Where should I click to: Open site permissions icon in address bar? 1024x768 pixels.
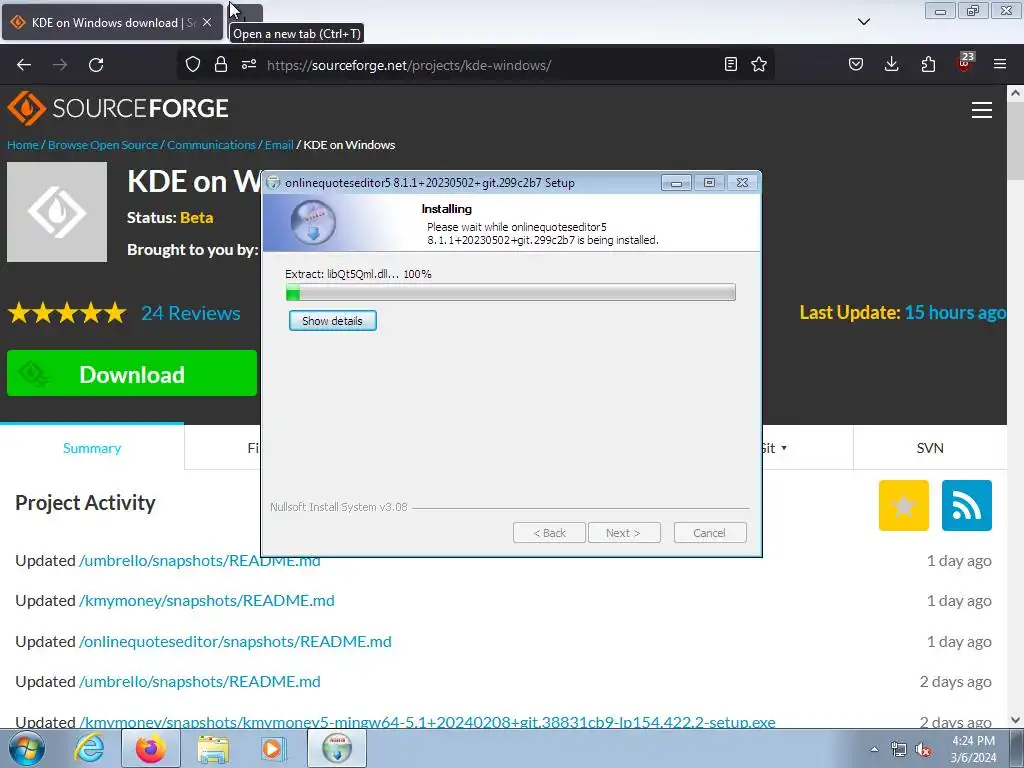[249, 65]
